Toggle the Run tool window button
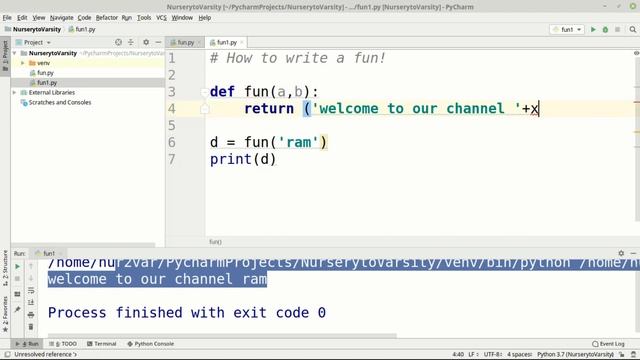 pyautogui.click(x=27, y=344)
